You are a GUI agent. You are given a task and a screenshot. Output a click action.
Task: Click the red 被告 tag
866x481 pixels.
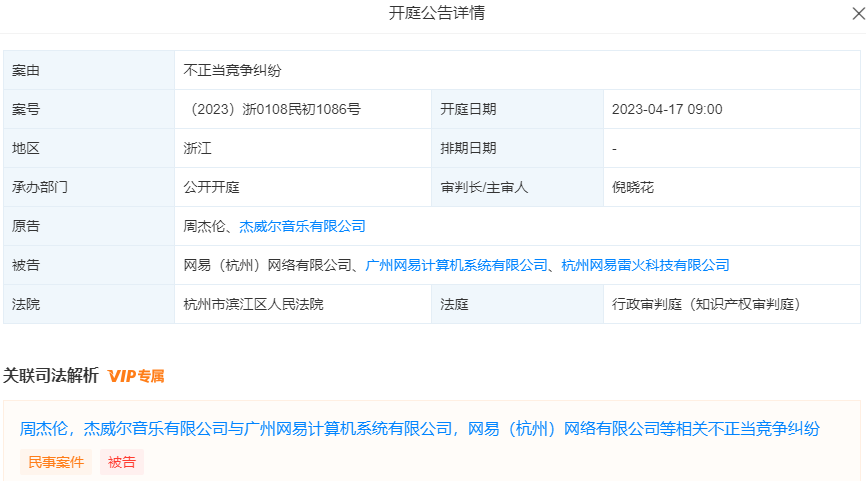click(x=121, y=462)
